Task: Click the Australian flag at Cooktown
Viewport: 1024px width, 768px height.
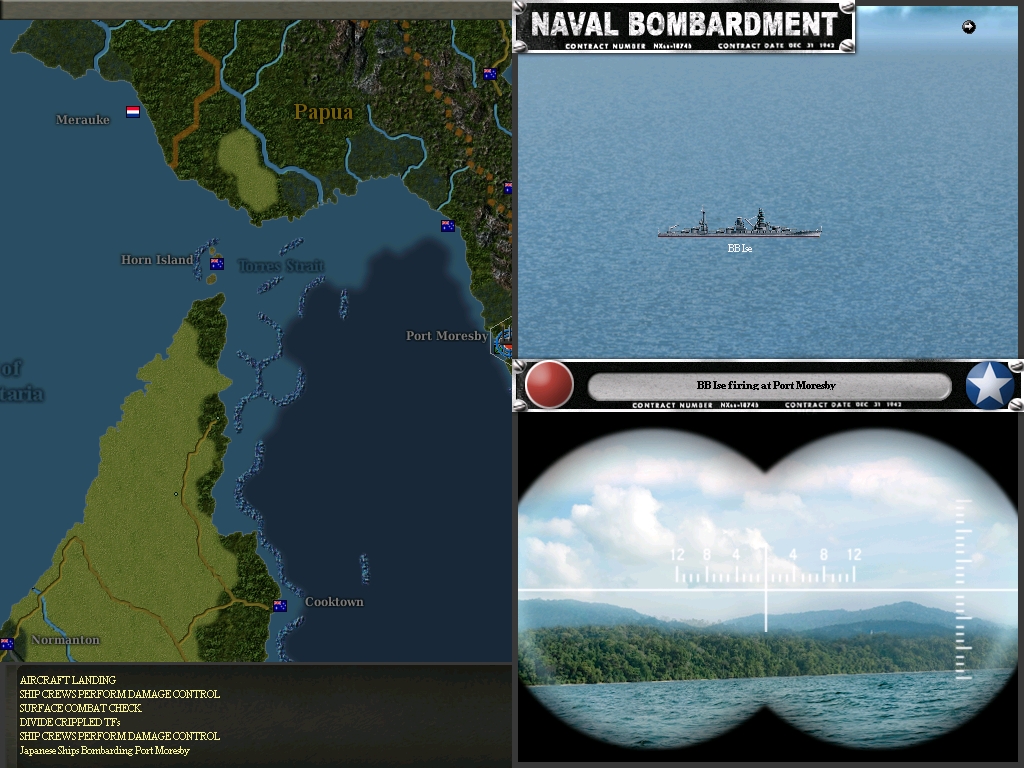Action: click(280, 606)
